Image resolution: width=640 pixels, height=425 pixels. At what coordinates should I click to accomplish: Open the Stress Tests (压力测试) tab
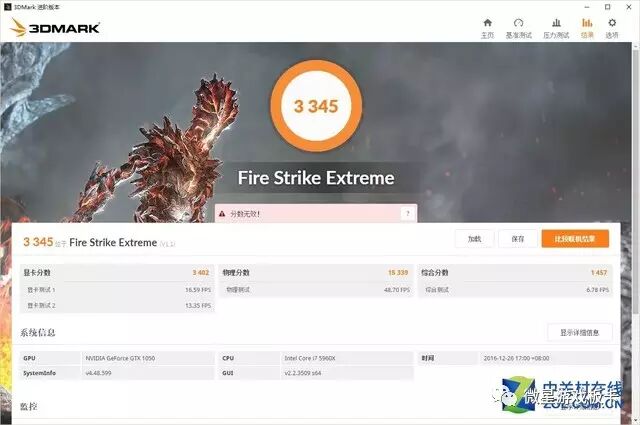pos(556,28)
